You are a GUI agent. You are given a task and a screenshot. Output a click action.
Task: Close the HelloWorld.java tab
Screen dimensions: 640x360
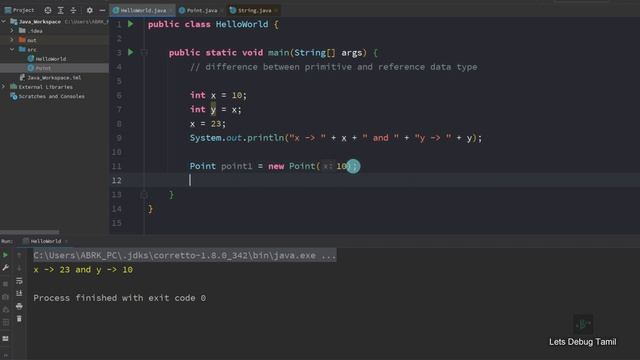click(x=171, y=10)
